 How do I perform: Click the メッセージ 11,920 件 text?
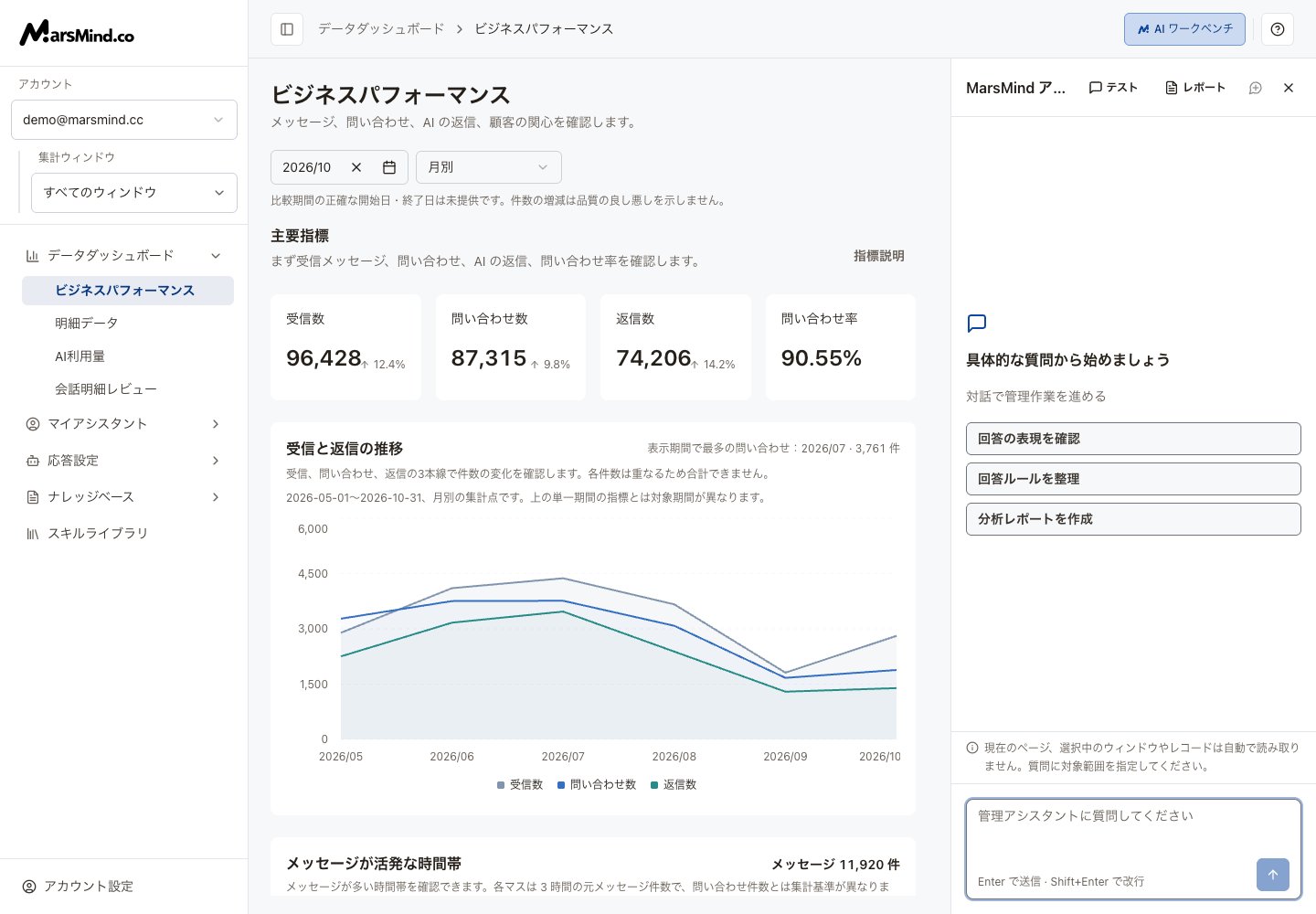click(835, 865)
